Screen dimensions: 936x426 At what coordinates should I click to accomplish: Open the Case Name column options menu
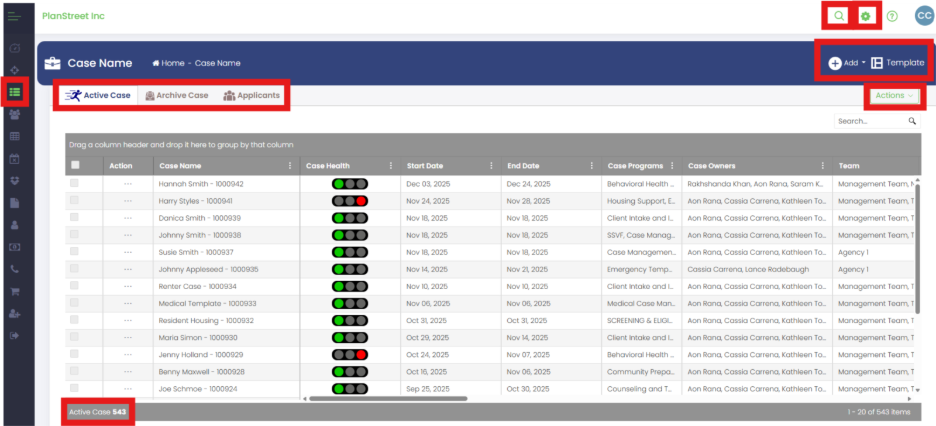(290, 166)
